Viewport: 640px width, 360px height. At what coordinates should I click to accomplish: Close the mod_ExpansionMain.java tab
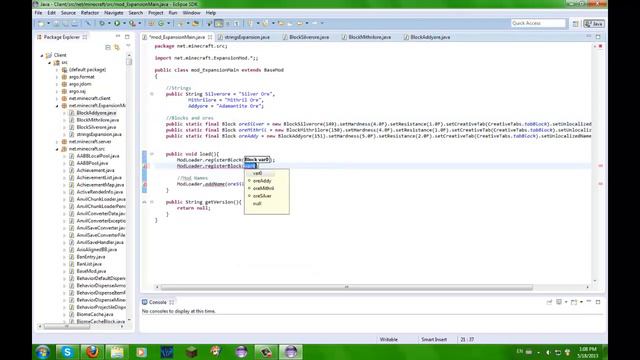tap(210, 37)
